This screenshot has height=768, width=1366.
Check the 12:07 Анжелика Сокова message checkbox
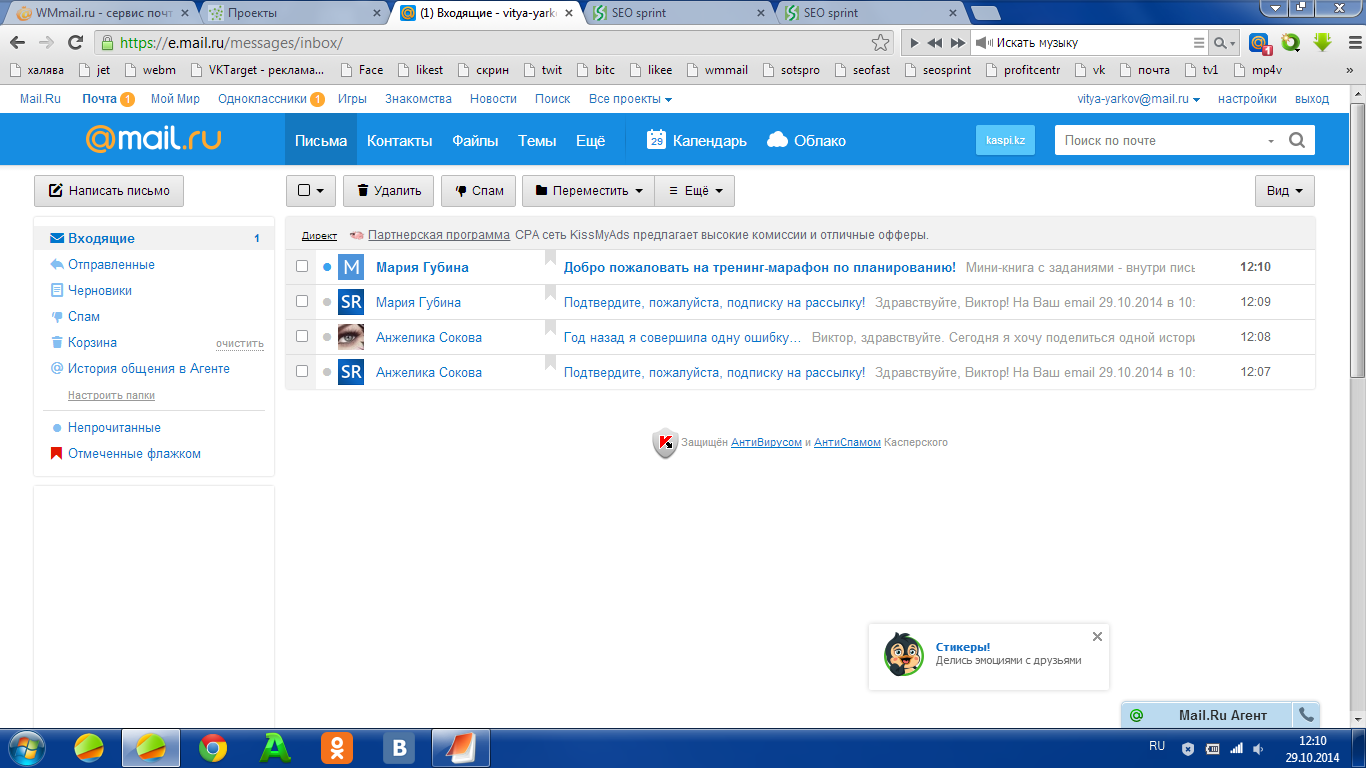[302, 372]
